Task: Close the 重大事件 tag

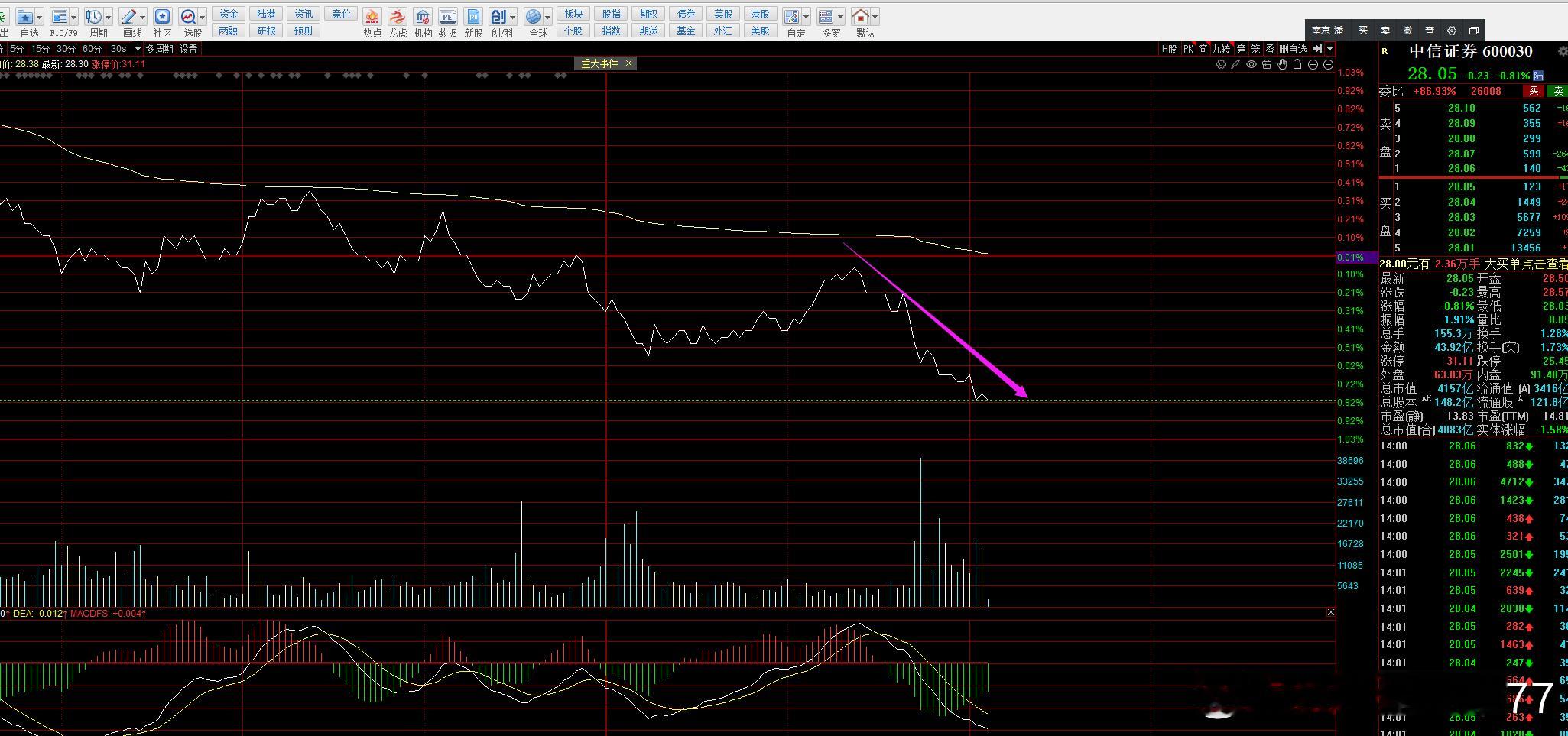Action: [x=629, y=63]
